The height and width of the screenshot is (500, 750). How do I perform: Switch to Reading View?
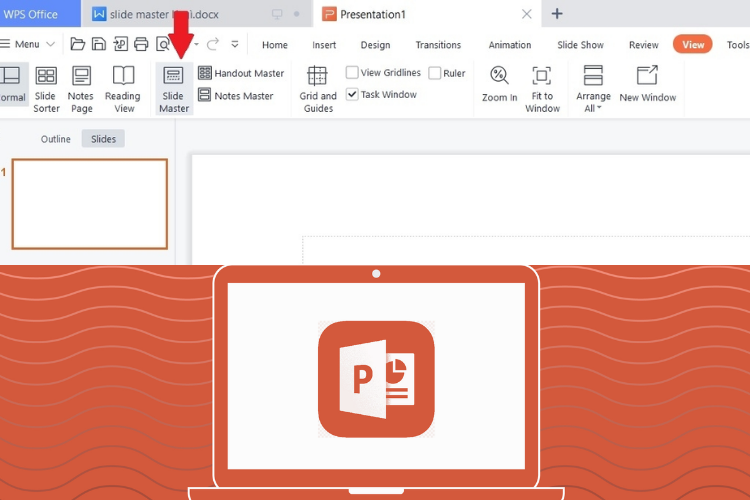click(x=123, y=89)
